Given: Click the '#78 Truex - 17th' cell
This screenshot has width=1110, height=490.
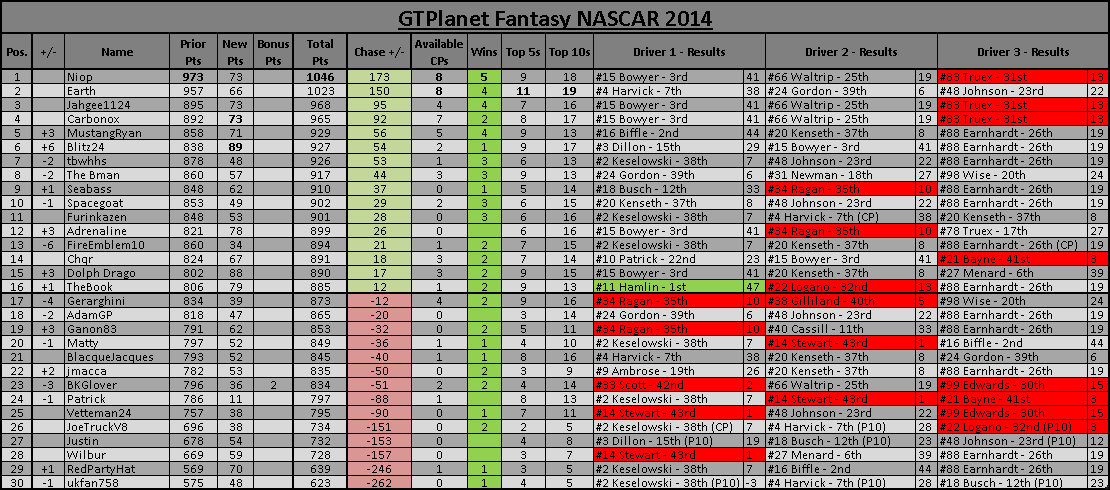Looking at the screenshot, I should pos(1012,230).
